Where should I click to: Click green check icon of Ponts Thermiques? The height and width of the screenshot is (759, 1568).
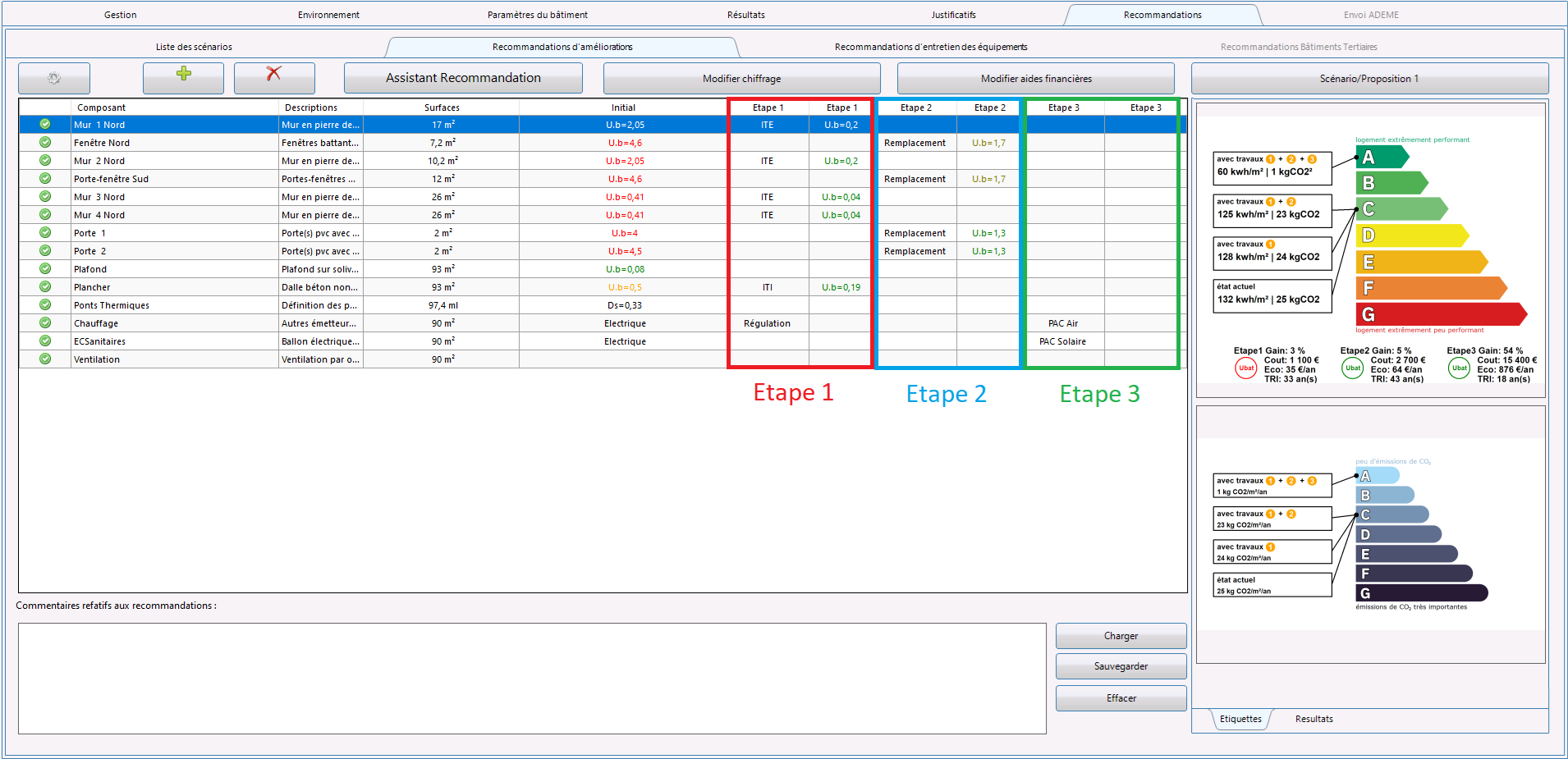tap(45, 305)
